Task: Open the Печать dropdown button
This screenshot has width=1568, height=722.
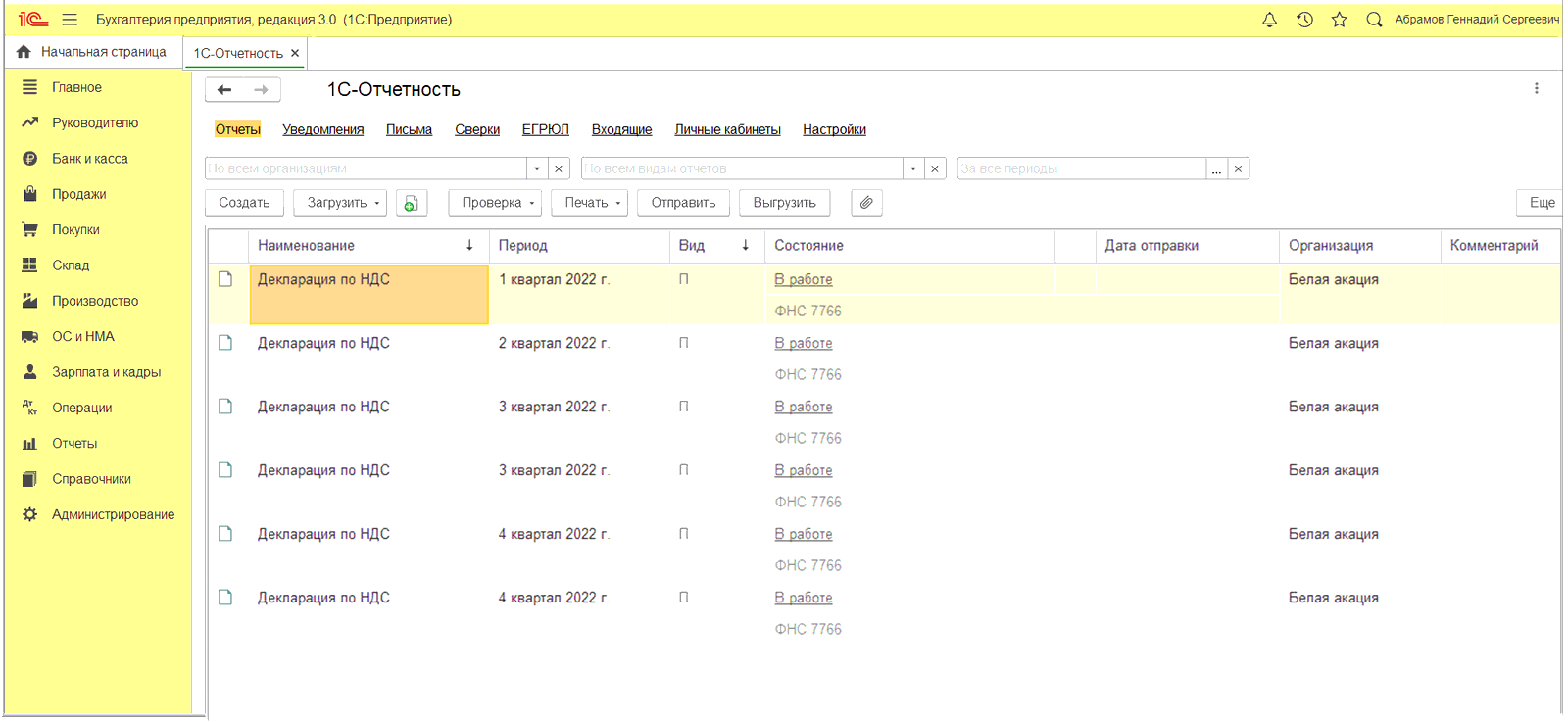Action: click(x=589, y=203)
